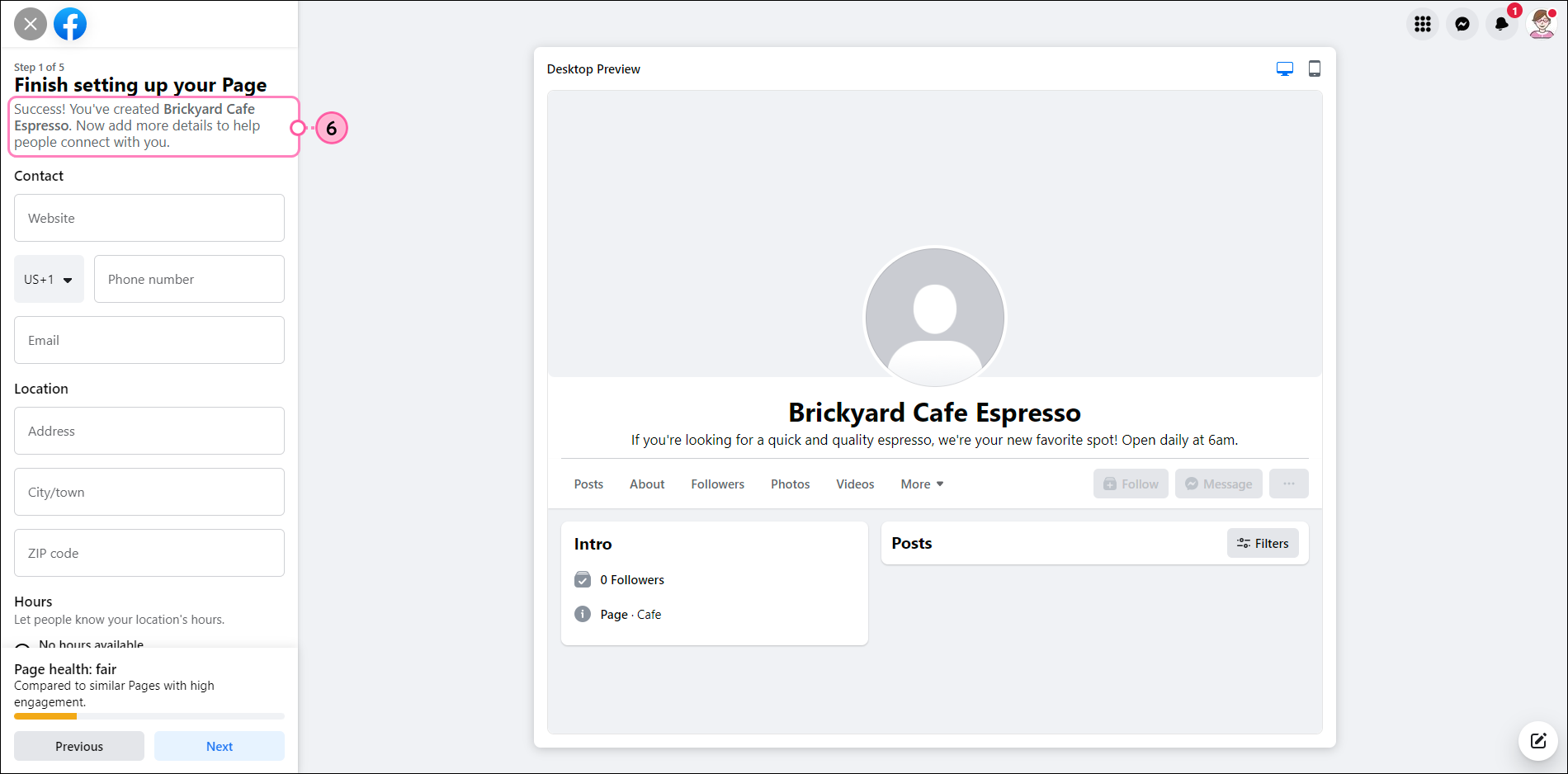Close the page setup with the X icon

coord(31,24)
